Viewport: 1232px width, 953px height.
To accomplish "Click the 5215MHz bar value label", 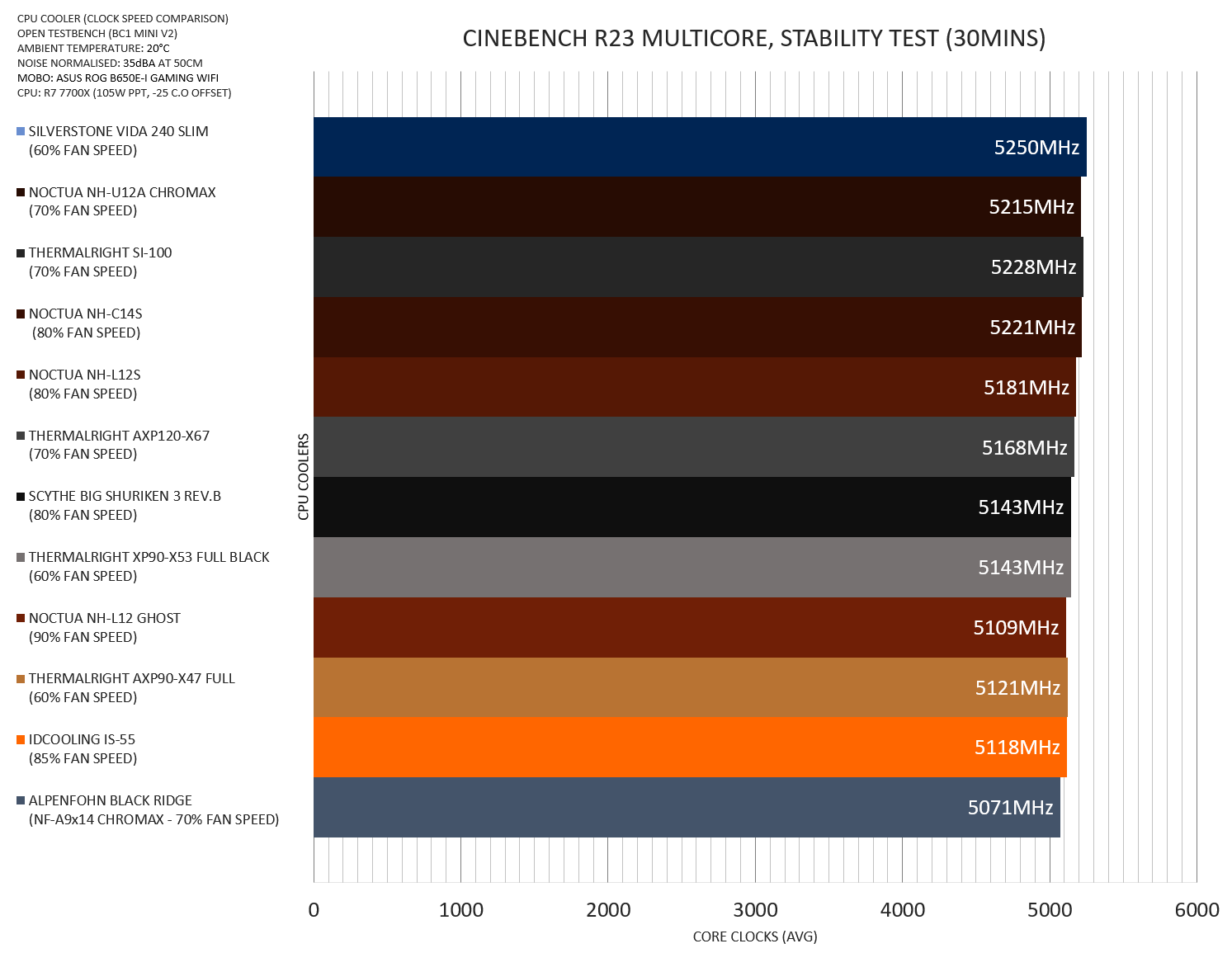I will pyautogui.click(x=1031, y=207).
